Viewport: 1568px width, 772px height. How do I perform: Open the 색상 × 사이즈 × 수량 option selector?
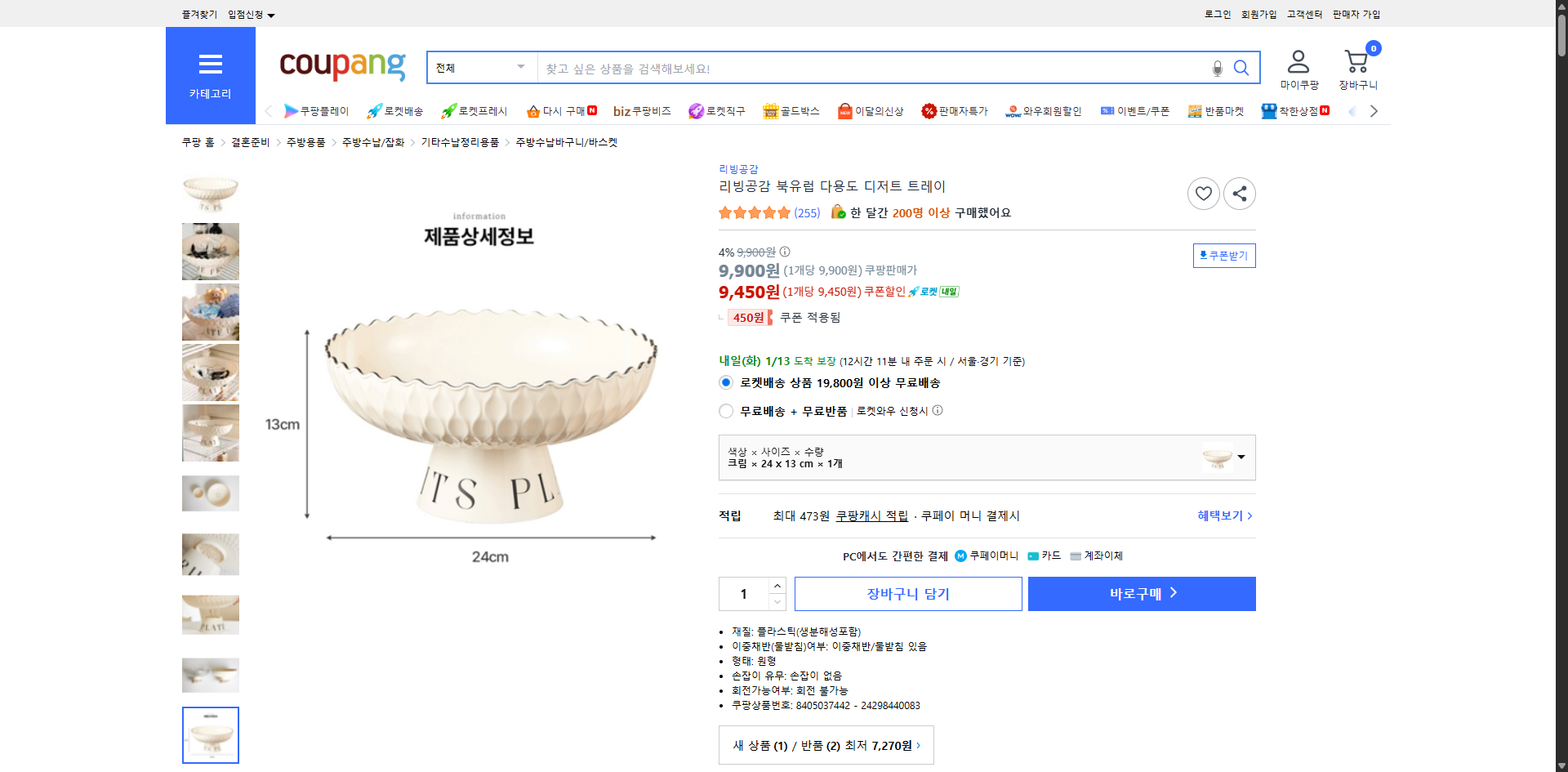click(986, 457)
